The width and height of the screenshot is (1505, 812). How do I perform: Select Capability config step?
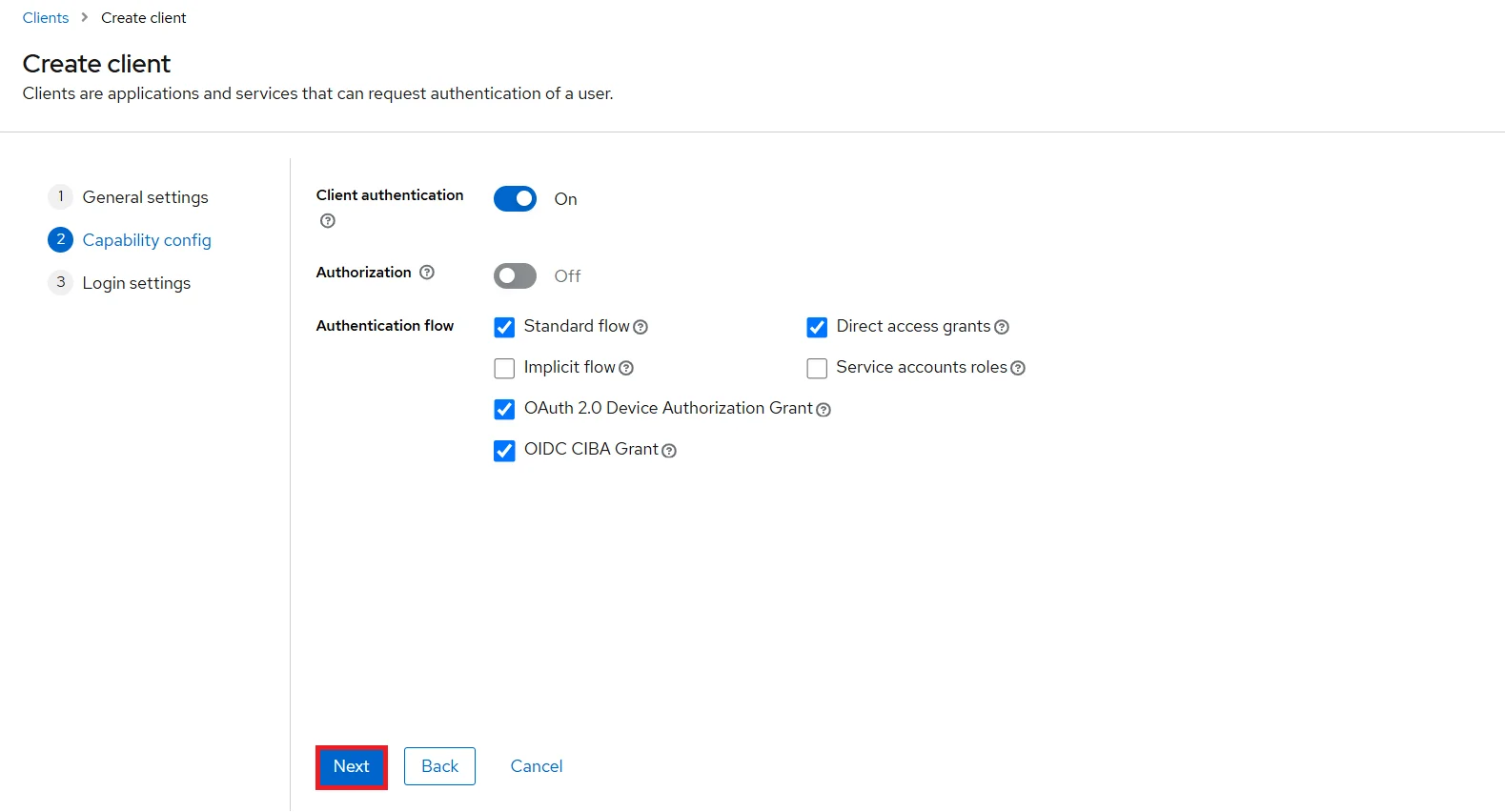[130, 240]
